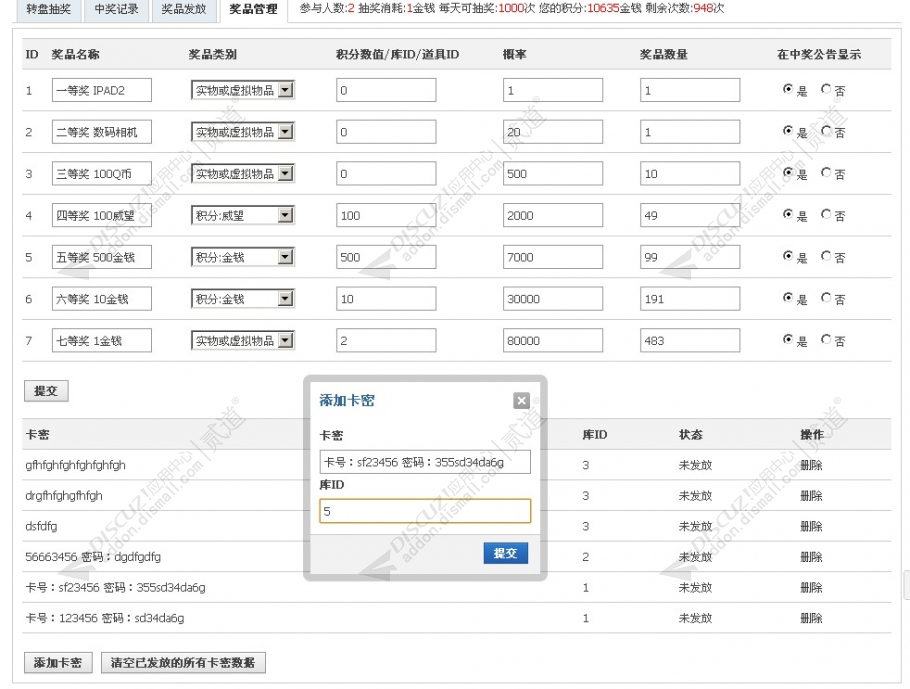Expand category dropdown for 七等奖 1金钱
Image resolution: width=910 pixels, height=689 pixels.
(285, 341)
